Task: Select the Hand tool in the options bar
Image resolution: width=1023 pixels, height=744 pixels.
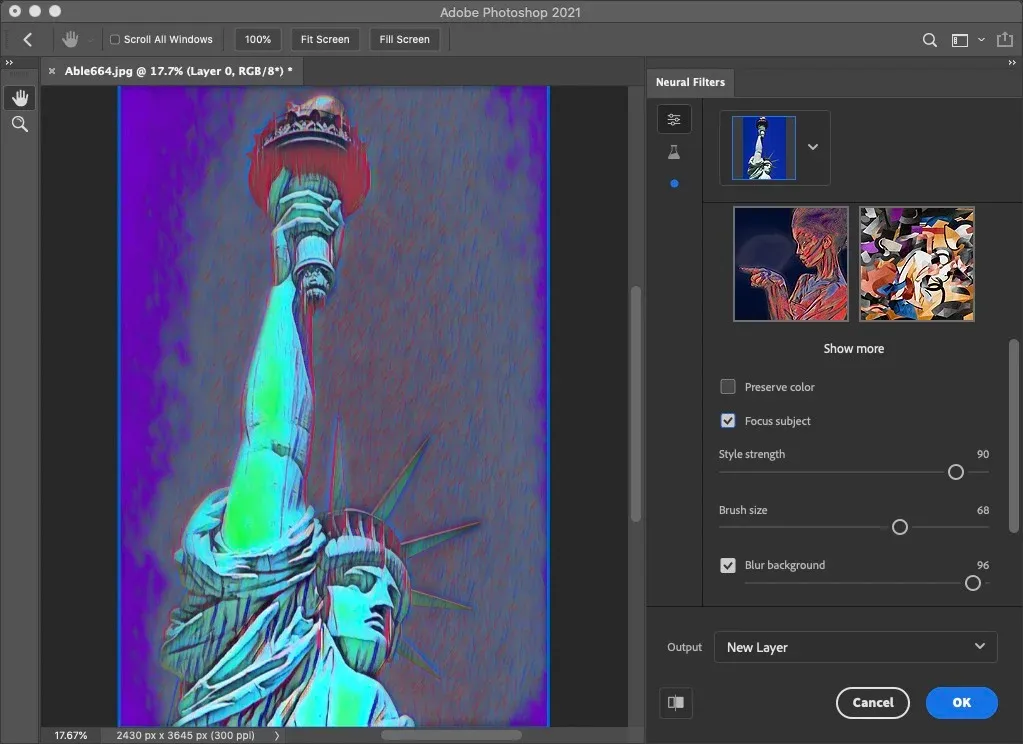Action: coord(70,39)
